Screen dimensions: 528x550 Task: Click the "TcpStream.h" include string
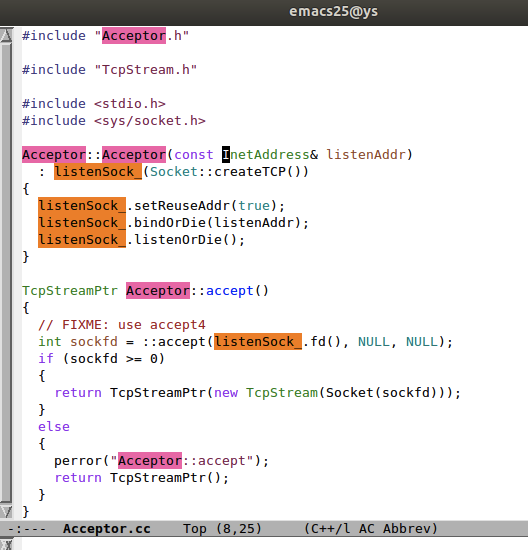pyautogui.click(x=146, y=69)
